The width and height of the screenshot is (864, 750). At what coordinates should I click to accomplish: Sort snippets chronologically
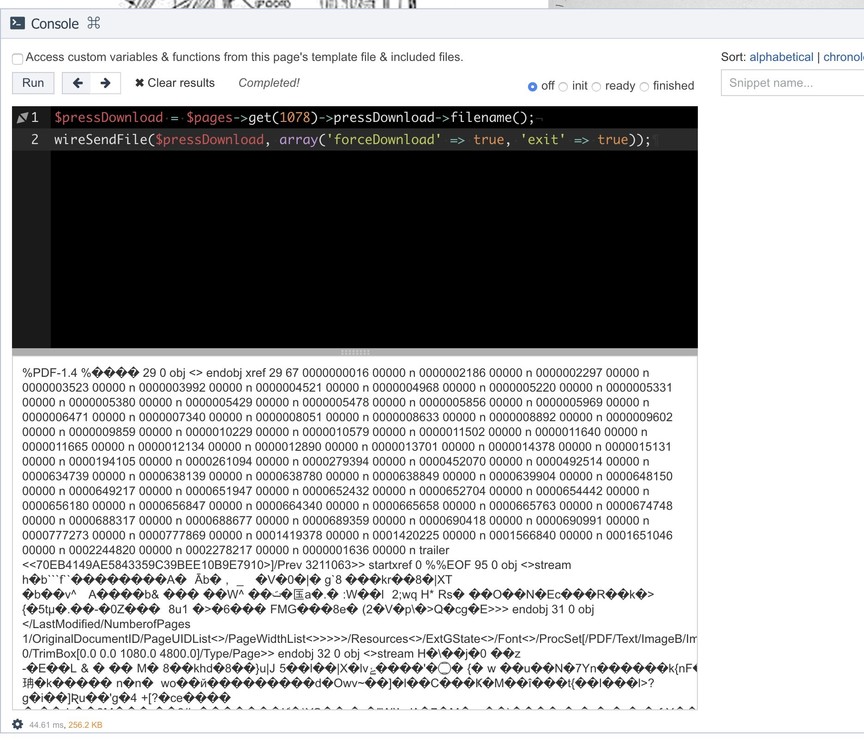click(x=843, y=57)
